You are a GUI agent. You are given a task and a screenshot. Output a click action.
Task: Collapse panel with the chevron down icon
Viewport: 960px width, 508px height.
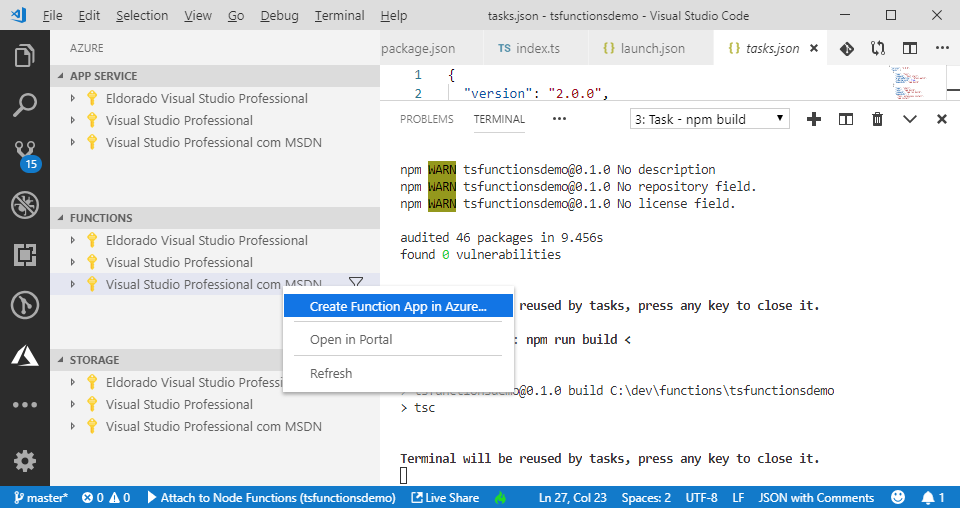(x=910, y=119)
